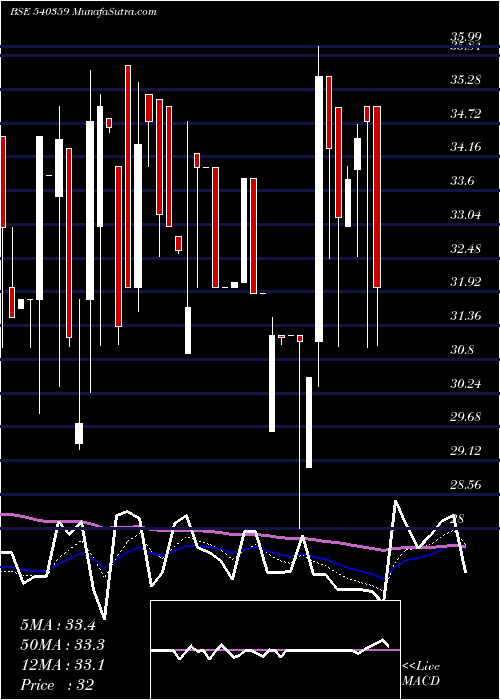Select the 33.04 price axis label
Screen dimensions: 500x700
click(x=466, y=215)
